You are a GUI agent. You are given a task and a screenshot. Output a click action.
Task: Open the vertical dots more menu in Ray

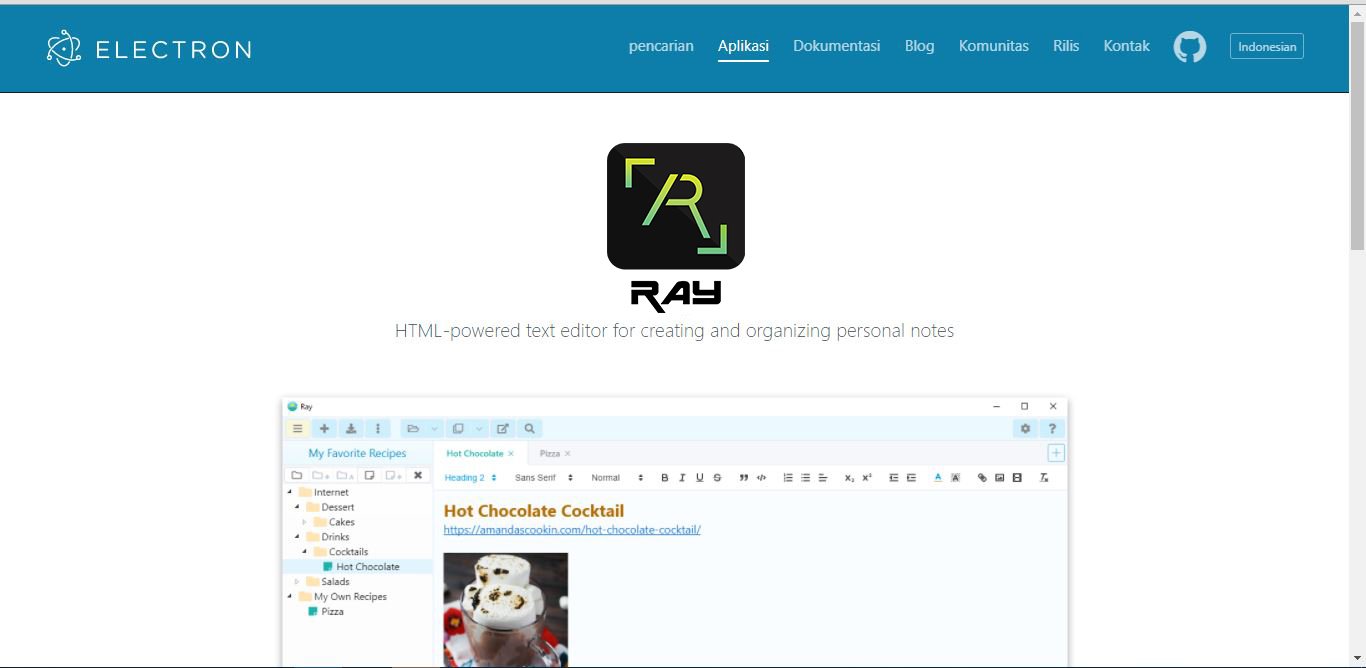click(x=377, y=428)
